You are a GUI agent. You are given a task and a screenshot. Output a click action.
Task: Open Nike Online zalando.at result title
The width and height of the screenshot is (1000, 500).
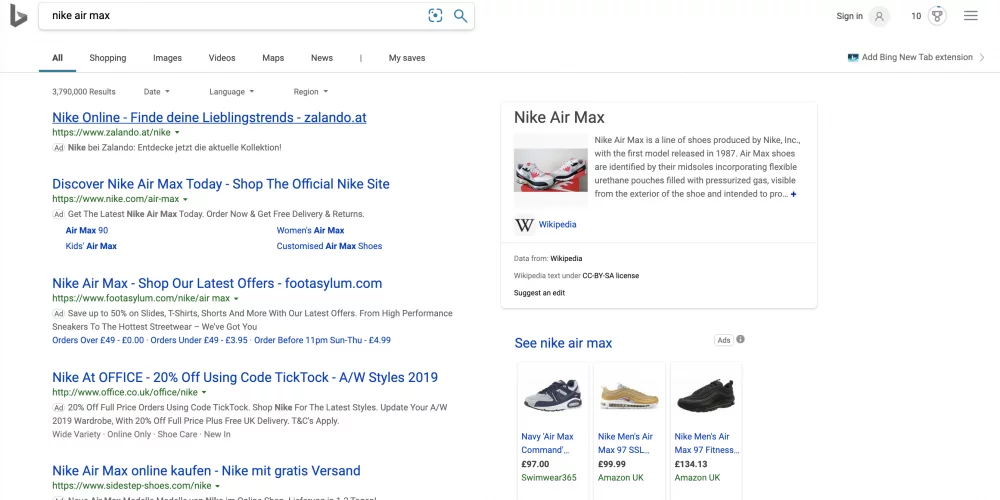coord(209,117)
